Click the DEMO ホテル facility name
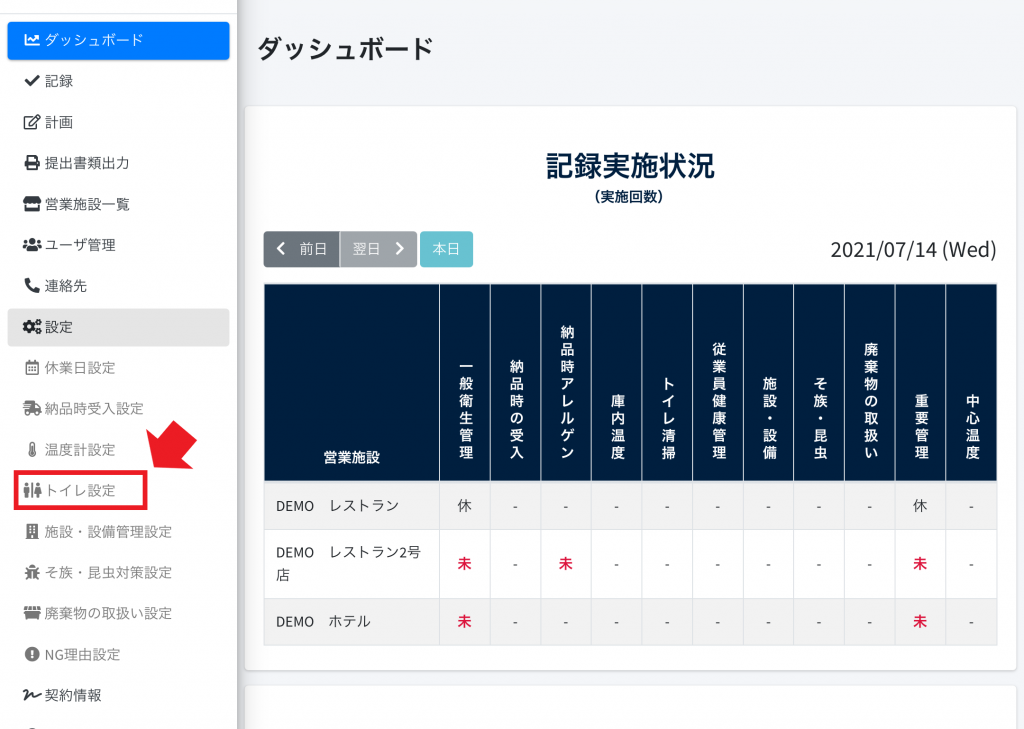1024x729 pixels. point(323,621)
